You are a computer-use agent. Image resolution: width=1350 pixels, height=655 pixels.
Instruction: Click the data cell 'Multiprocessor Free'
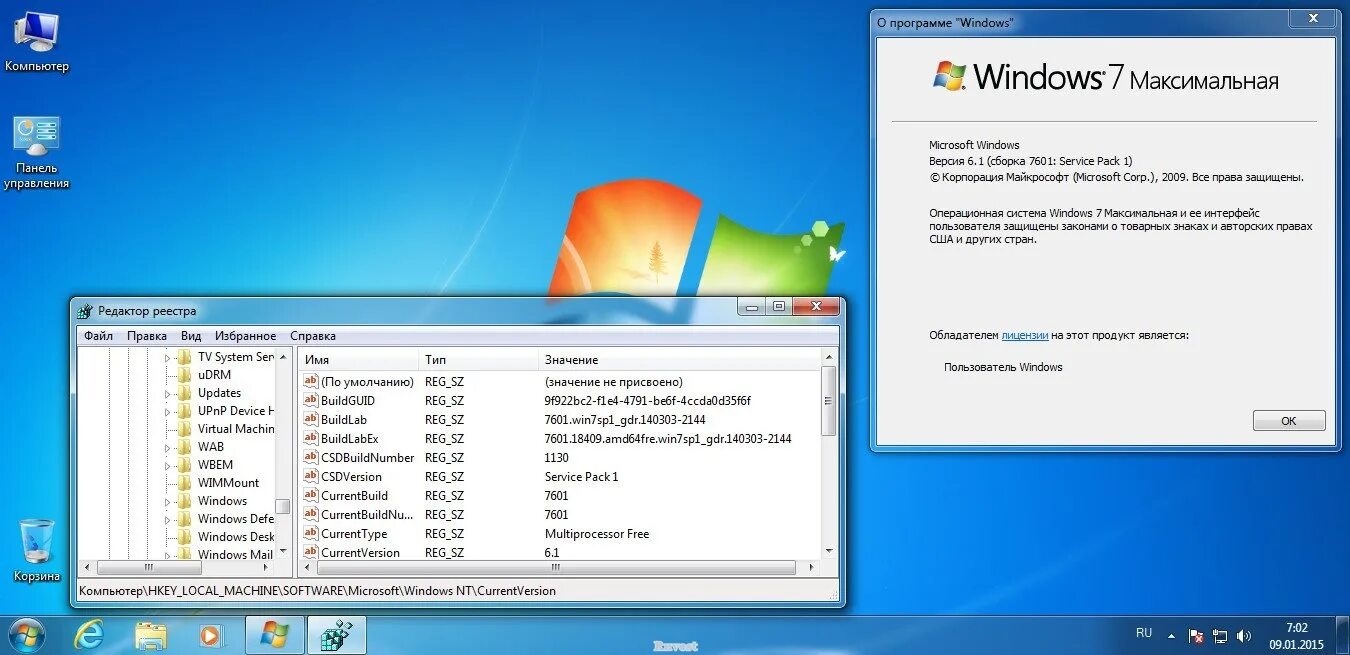(597, 533)
